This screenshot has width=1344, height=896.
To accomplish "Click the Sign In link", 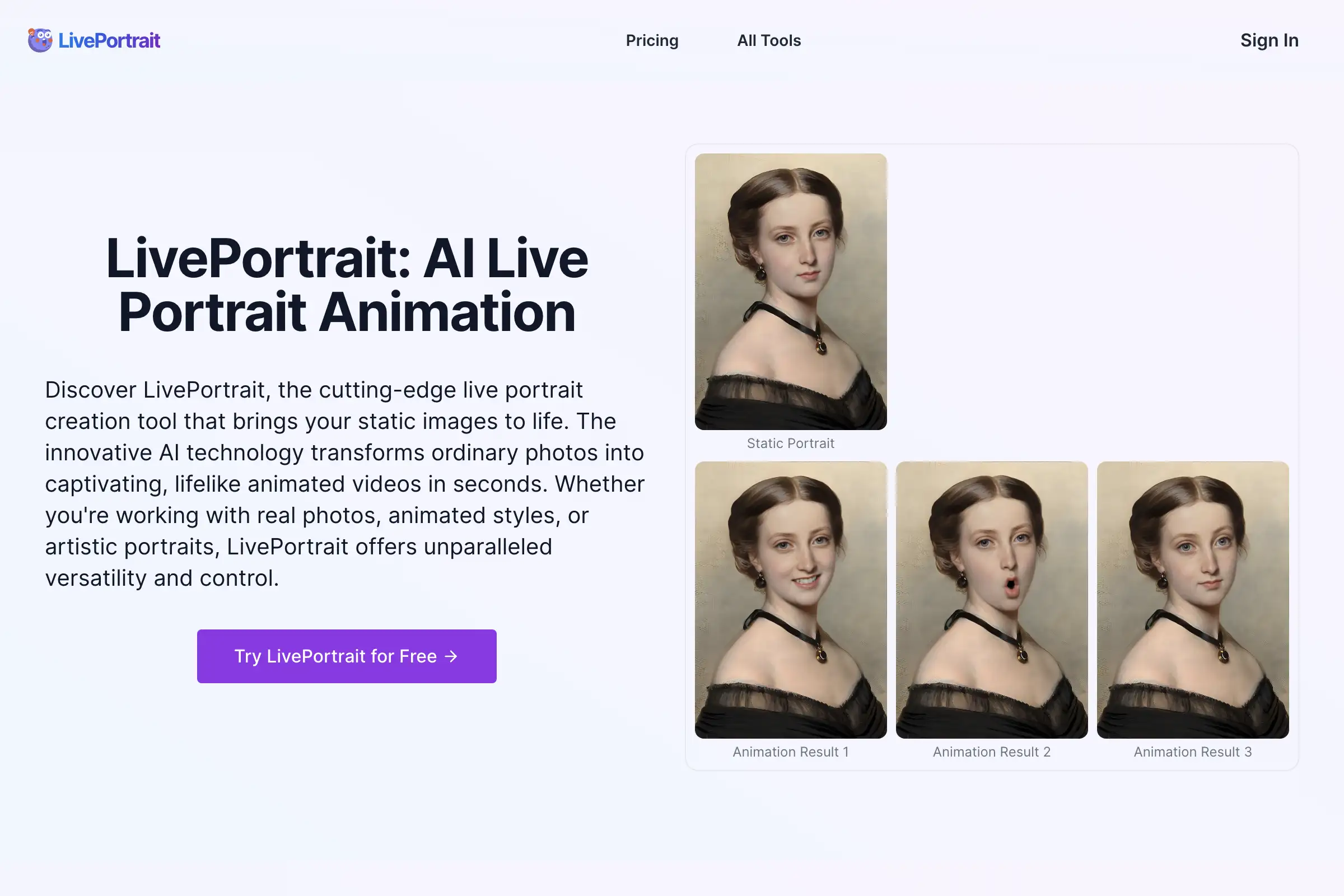I will point(1269,40).
